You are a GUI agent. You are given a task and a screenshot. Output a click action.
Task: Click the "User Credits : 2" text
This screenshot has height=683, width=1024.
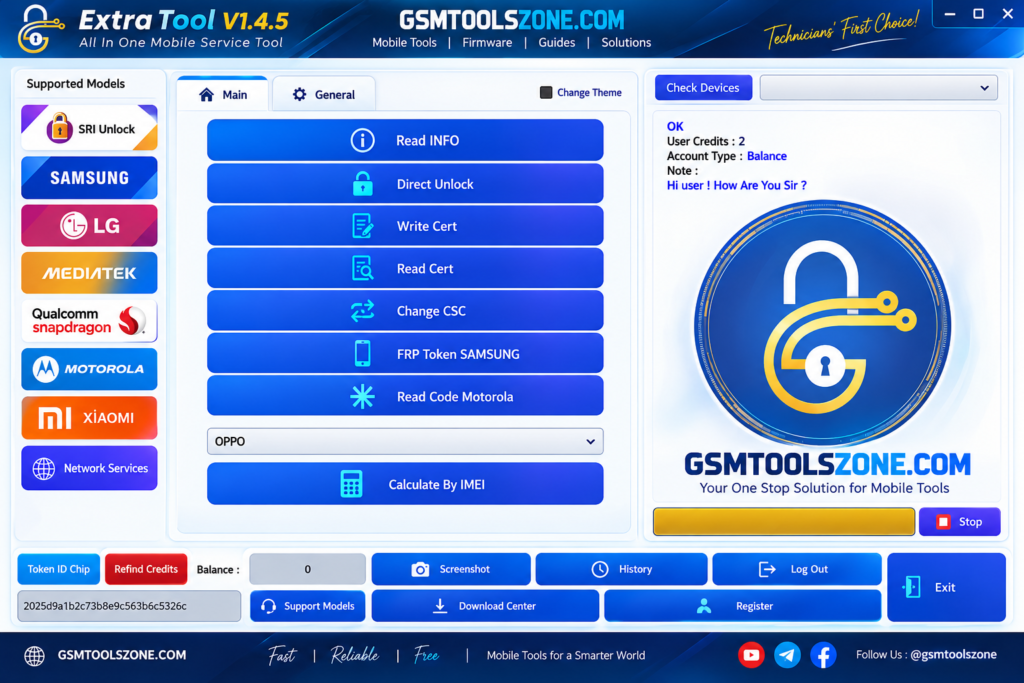pyautogui.click(x=706, y=141)
